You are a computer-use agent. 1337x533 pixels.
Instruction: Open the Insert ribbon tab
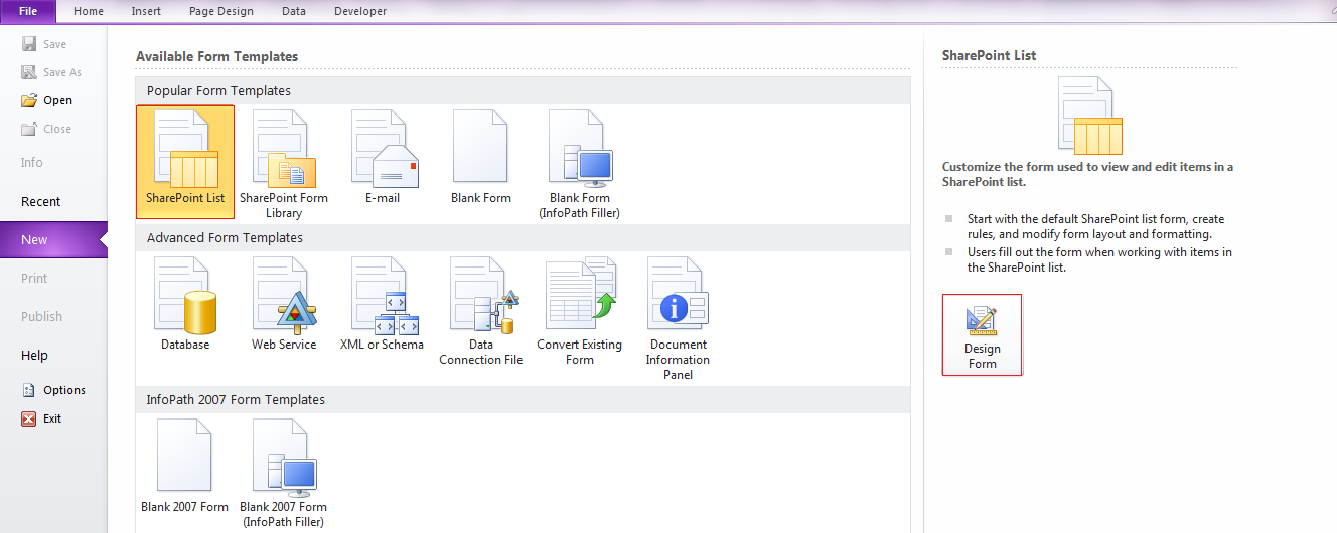[146, 11]
